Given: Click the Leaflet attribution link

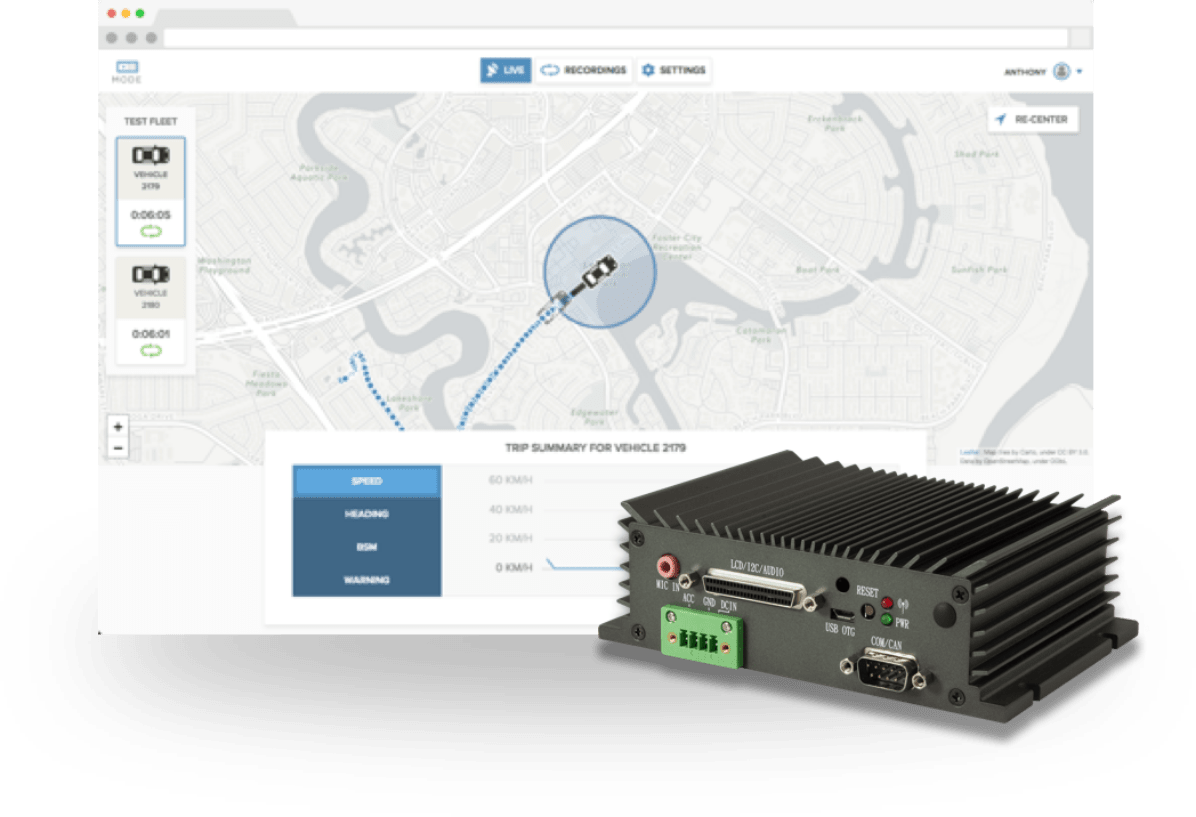Looking at the screenshot, I should click(967, 452).
